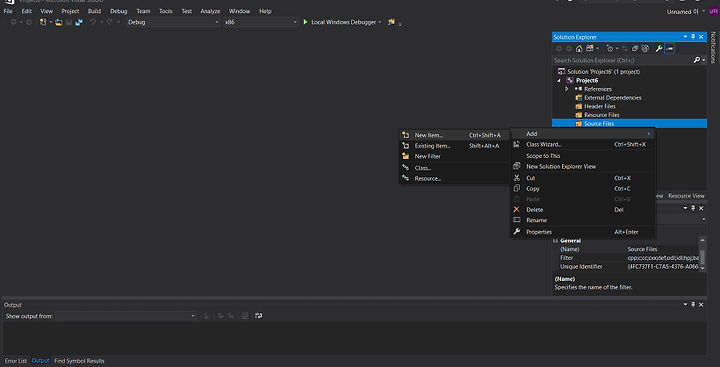Viewport: 720px width, 367px height.
Task: Collapse the General properties category
Action: (x=555, y=241)
